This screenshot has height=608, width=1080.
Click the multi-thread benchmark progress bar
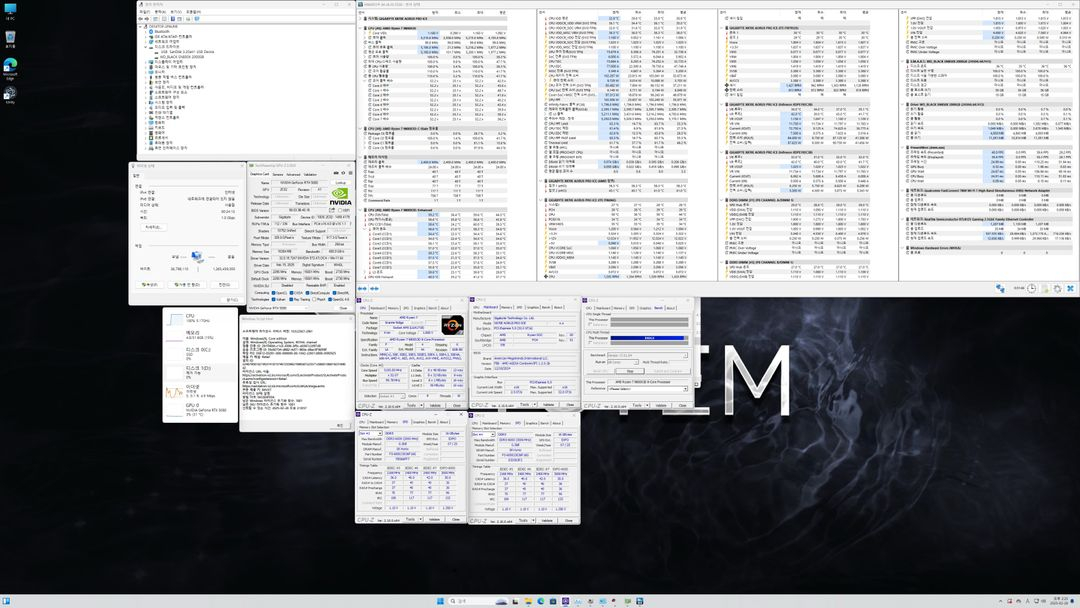648,337
